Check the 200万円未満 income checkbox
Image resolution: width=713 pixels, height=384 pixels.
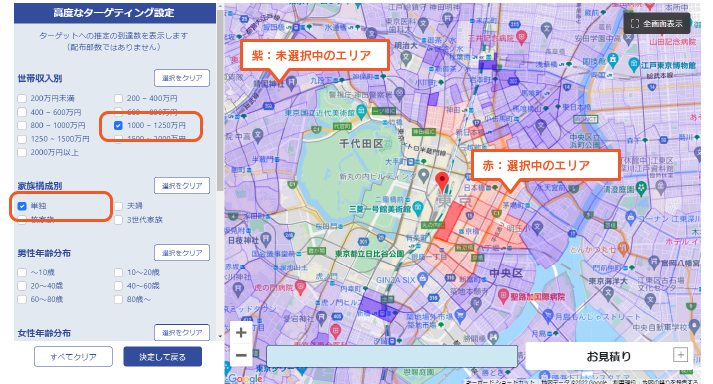(22, 99)
